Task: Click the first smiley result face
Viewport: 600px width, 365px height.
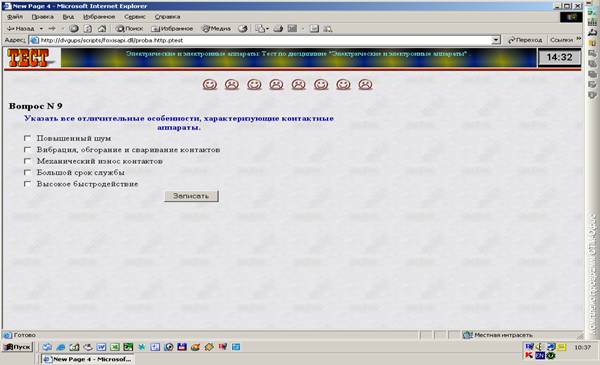Action: pyautogui.click(x=210, y=84)
